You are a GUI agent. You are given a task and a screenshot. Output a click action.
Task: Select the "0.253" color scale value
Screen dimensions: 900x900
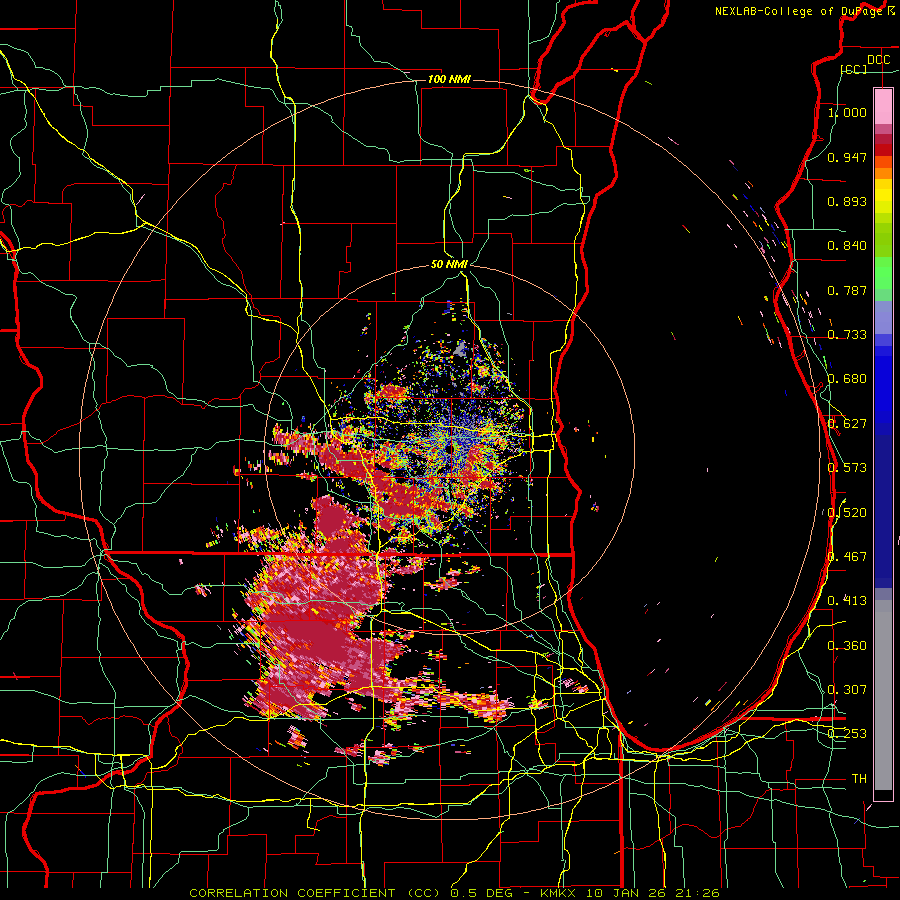pos(847,734)
